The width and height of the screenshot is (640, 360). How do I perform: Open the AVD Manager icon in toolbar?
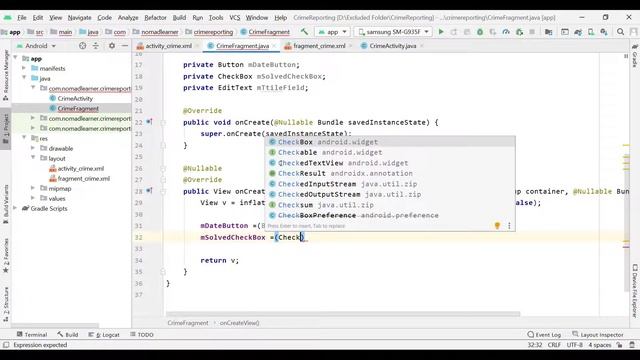tap(591, 31)
